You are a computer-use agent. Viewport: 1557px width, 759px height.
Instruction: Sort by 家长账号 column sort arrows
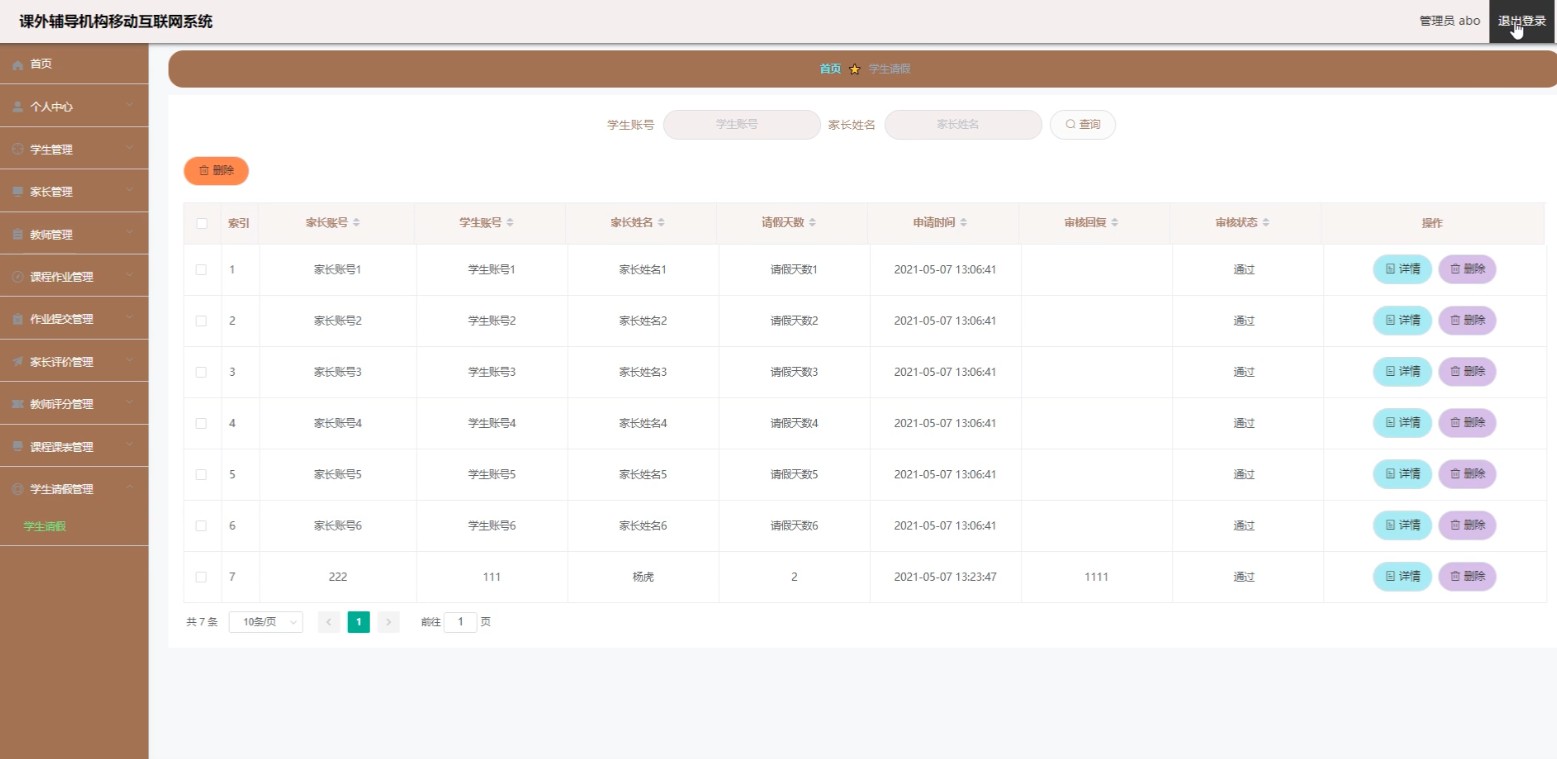click(356, 223)
